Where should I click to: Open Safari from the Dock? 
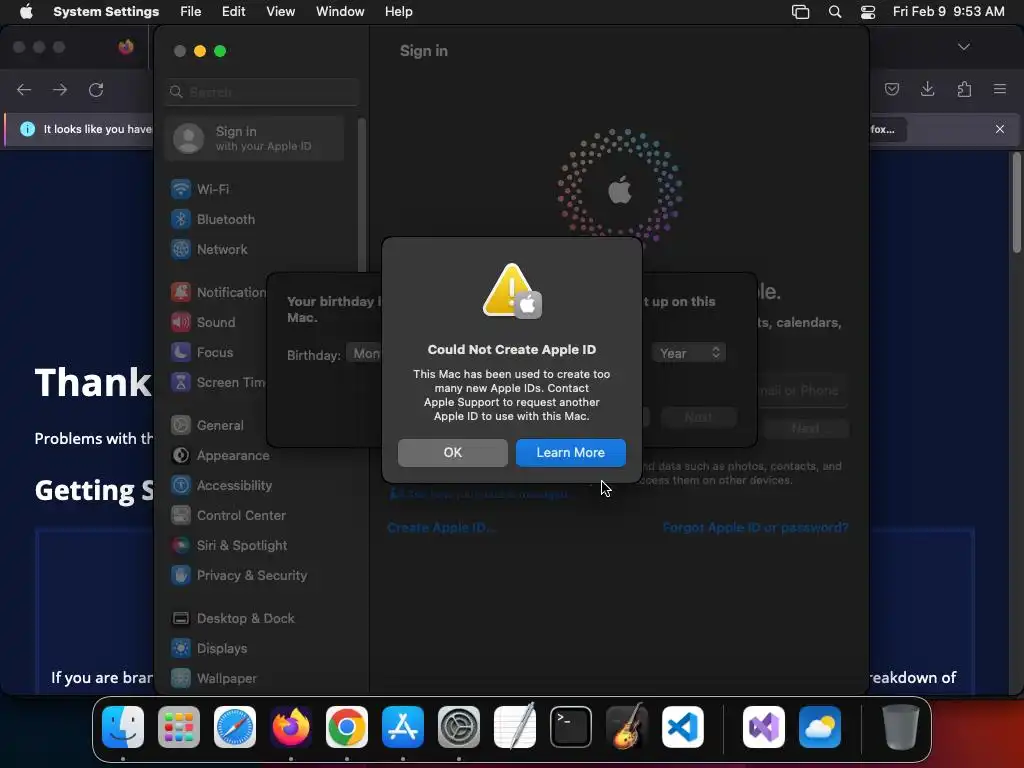[235, 727]
